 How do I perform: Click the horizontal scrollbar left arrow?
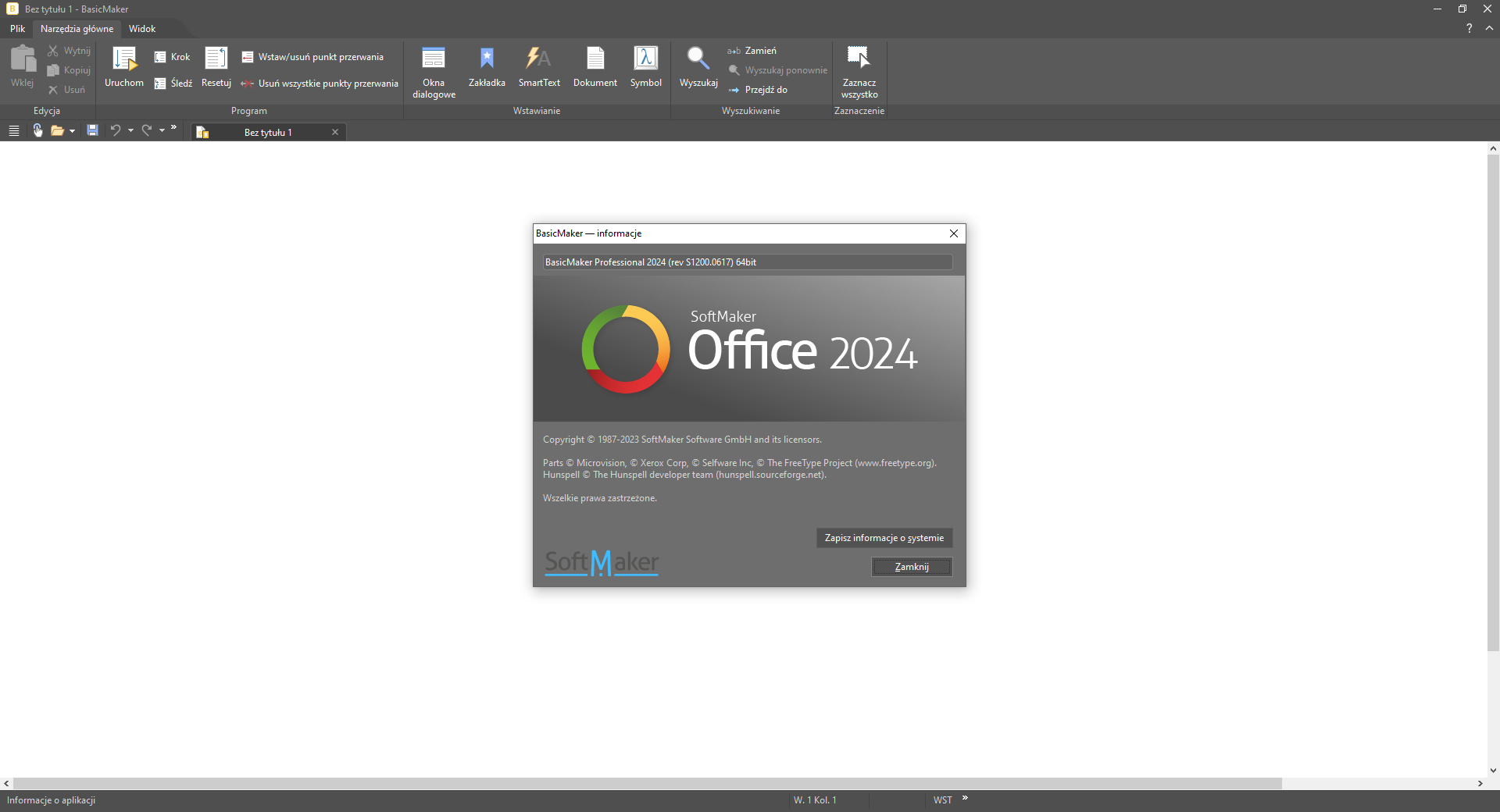click(6, 783)
